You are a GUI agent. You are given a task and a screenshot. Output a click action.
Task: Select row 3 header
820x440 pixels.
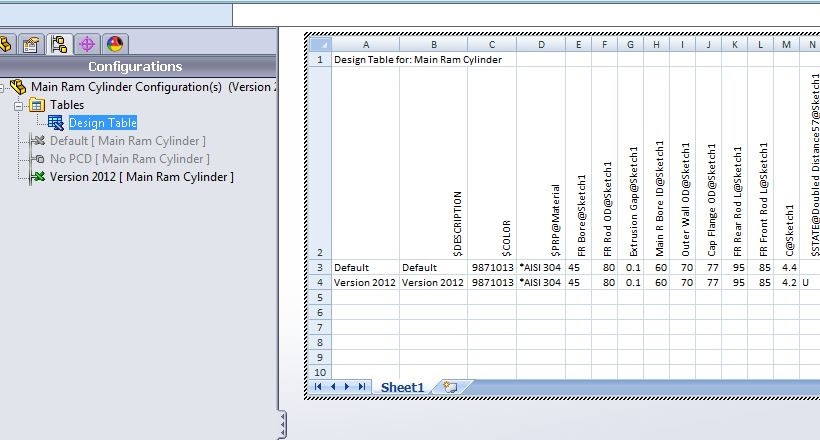click(x=320, y=267)
